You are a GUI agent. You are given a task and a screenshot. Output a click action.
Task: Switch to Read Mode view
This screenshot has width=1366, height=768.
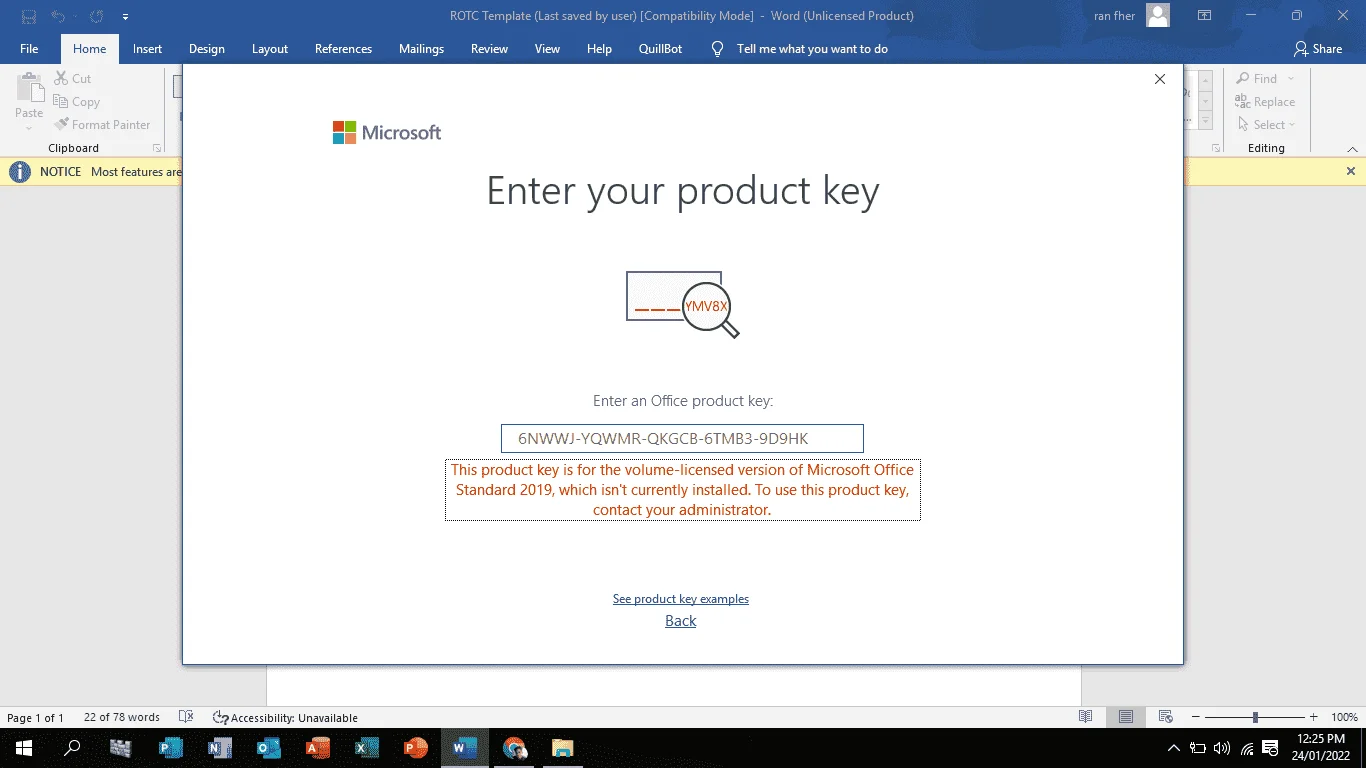(1086, 717)
